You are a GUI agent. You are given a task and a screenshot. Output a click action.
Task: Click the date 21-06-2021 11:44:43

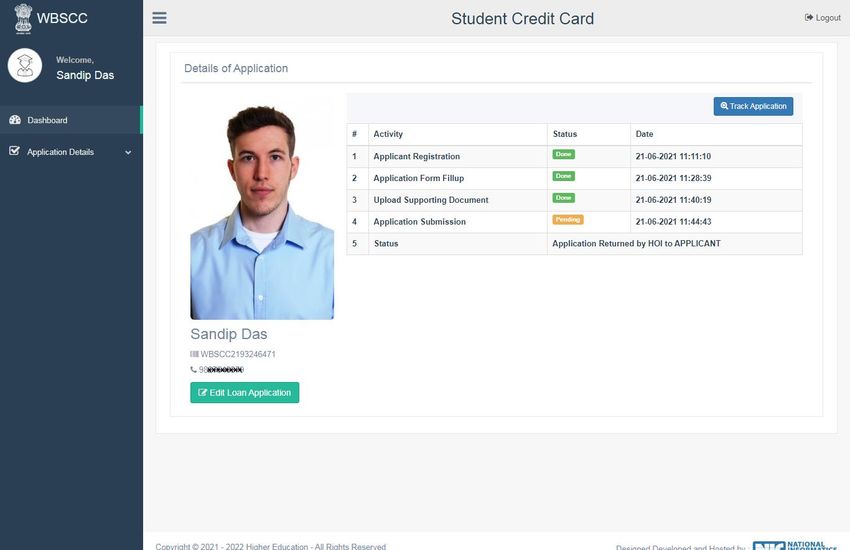(673, 222)
